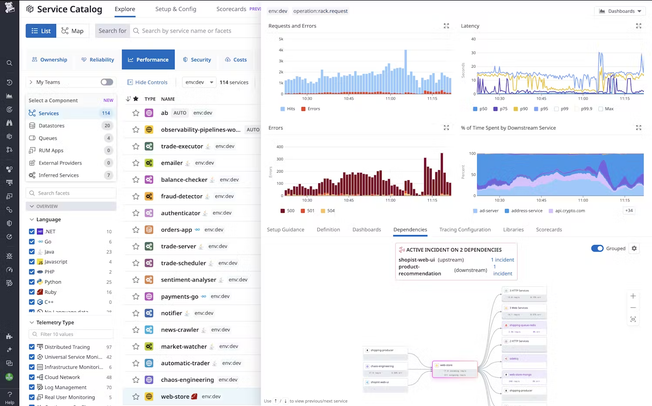Expand the Latency graph to fullscreen
The image size is (652, 406).
(x=638, y=26)
